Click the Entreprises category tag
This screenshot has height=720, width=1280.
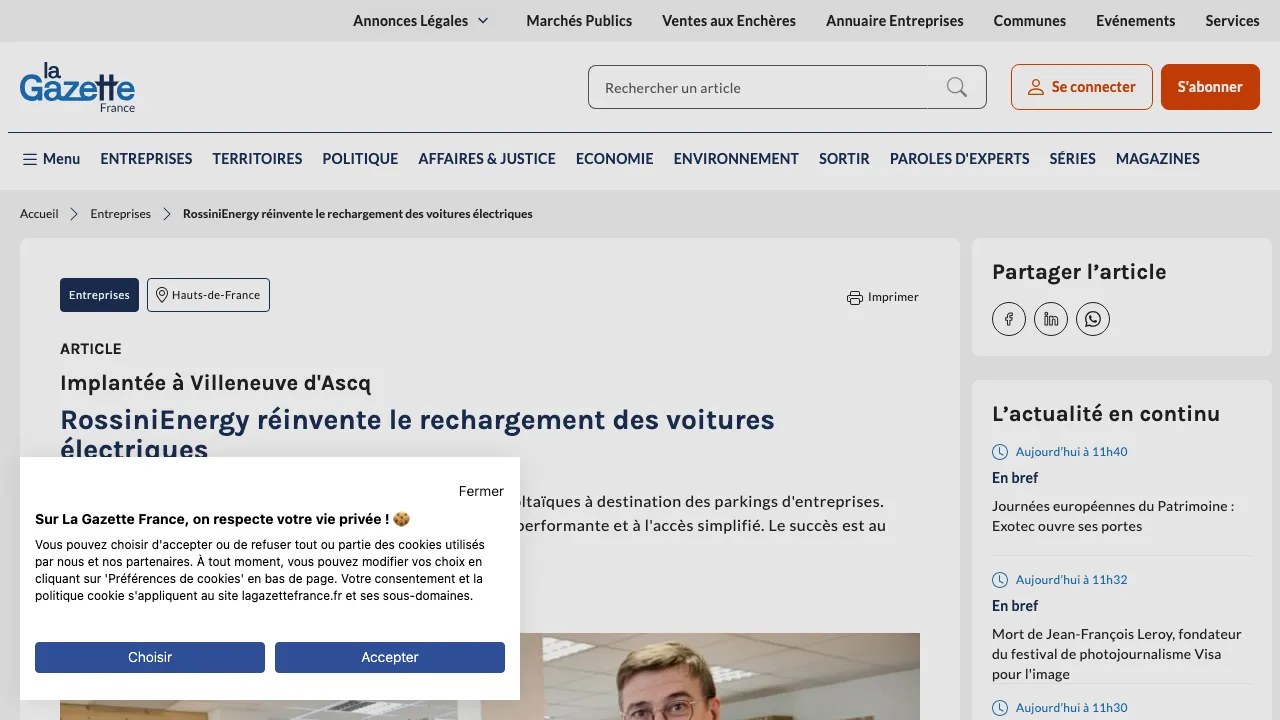(x=99, y=295)
